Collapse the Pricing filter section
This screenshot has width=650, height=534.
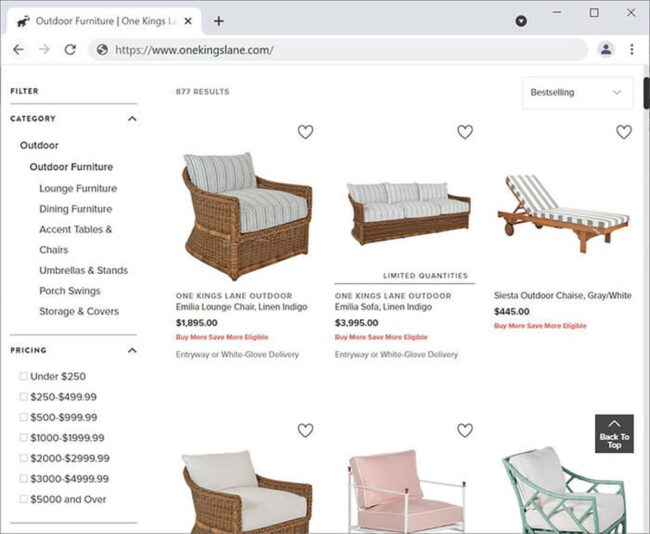click(x=132, y=350)
